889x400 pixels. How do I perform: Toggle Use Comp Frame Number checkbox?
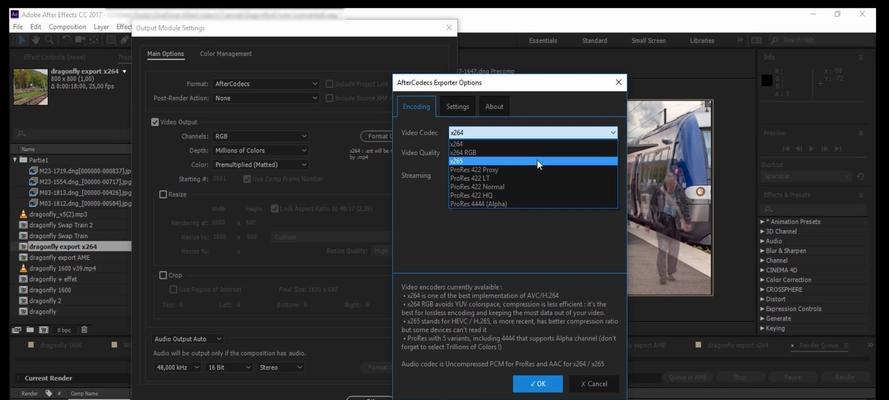[x=247, y=179]
